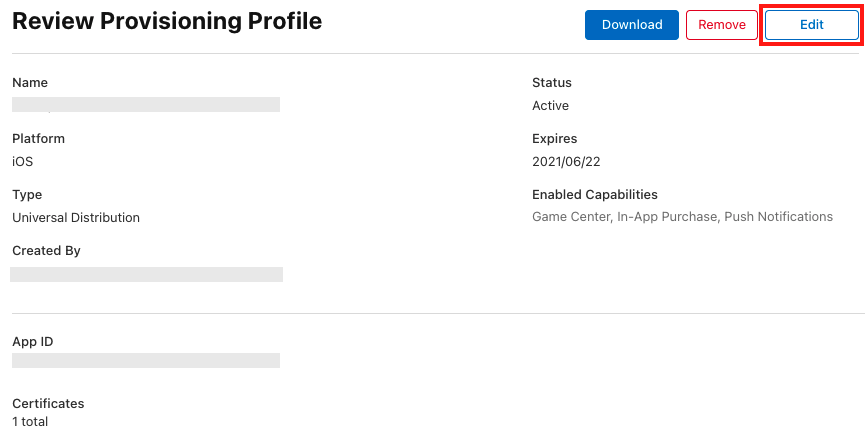This screenshot has width=865, height=437.
Task: Click the Created By label
Action: tap(46, 251)
